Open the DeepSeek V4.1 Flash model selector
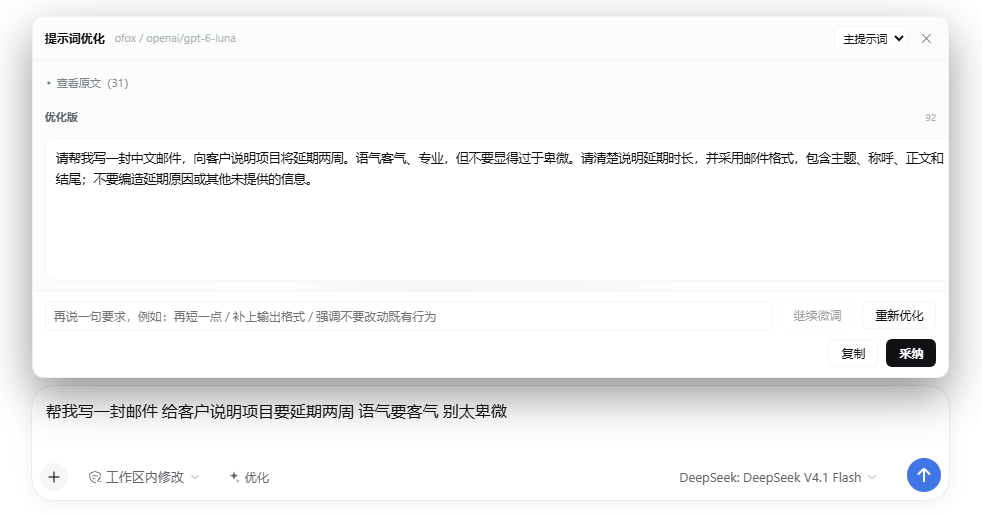 point(777,477)
